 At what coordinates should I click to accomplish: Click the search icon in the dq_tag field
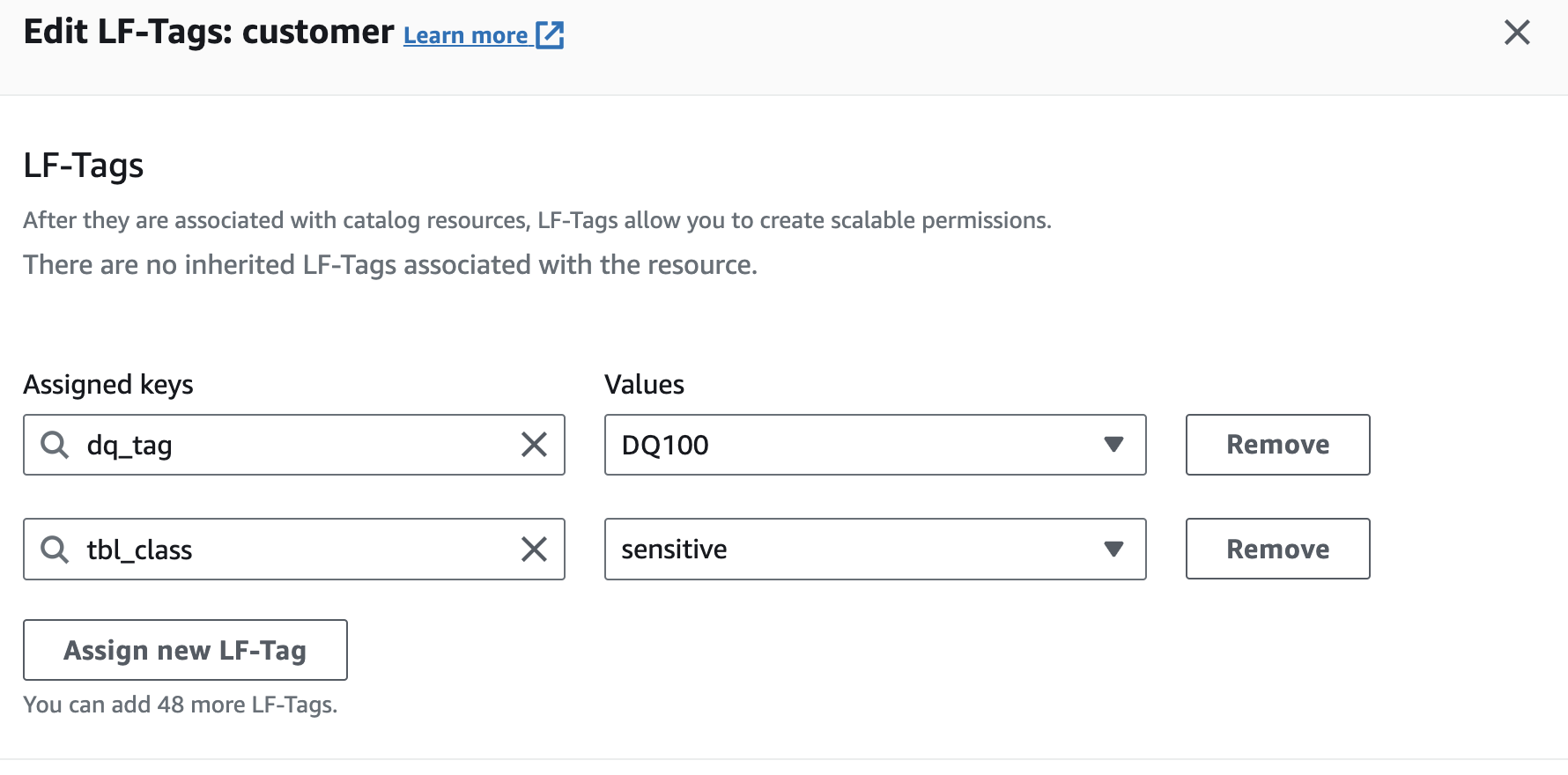pyautogui.click(x=55, y=445)
